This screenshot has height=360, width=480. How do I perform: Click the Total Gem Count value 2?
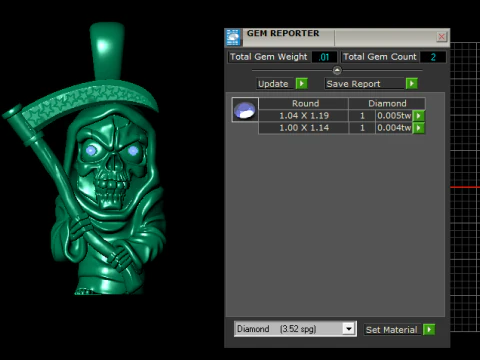tap(433, 57)
